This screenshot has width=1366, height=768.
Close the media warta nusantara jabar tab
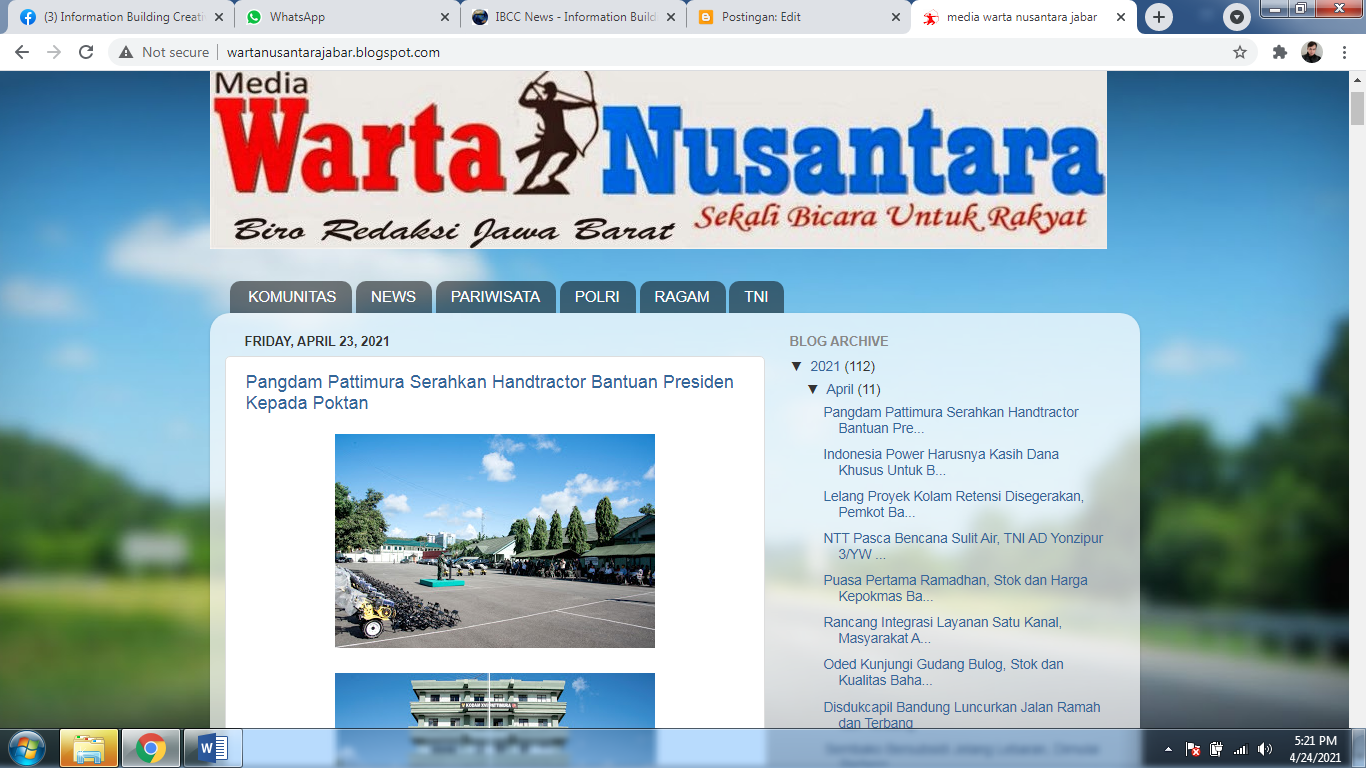[x=1122, y=17]
